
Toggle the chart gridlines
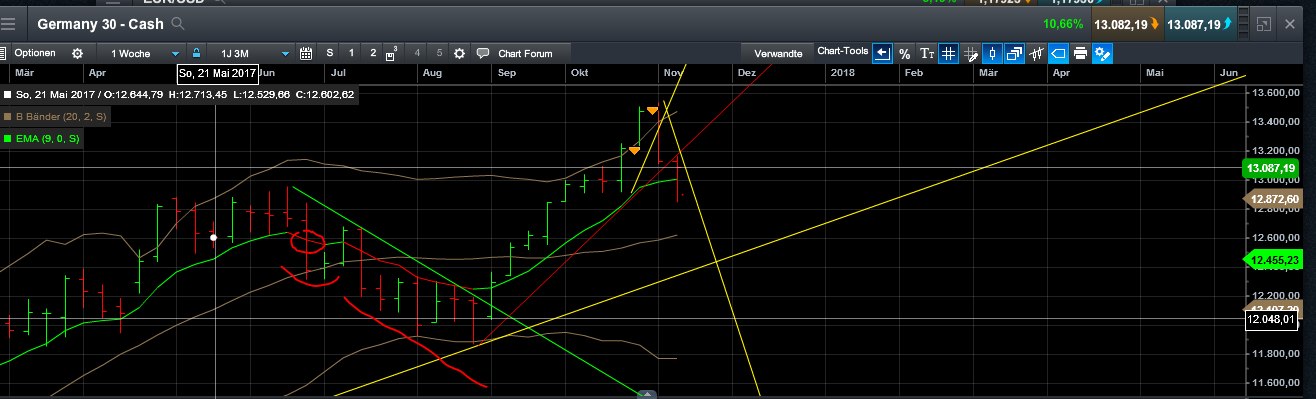[x=948, y=53]
